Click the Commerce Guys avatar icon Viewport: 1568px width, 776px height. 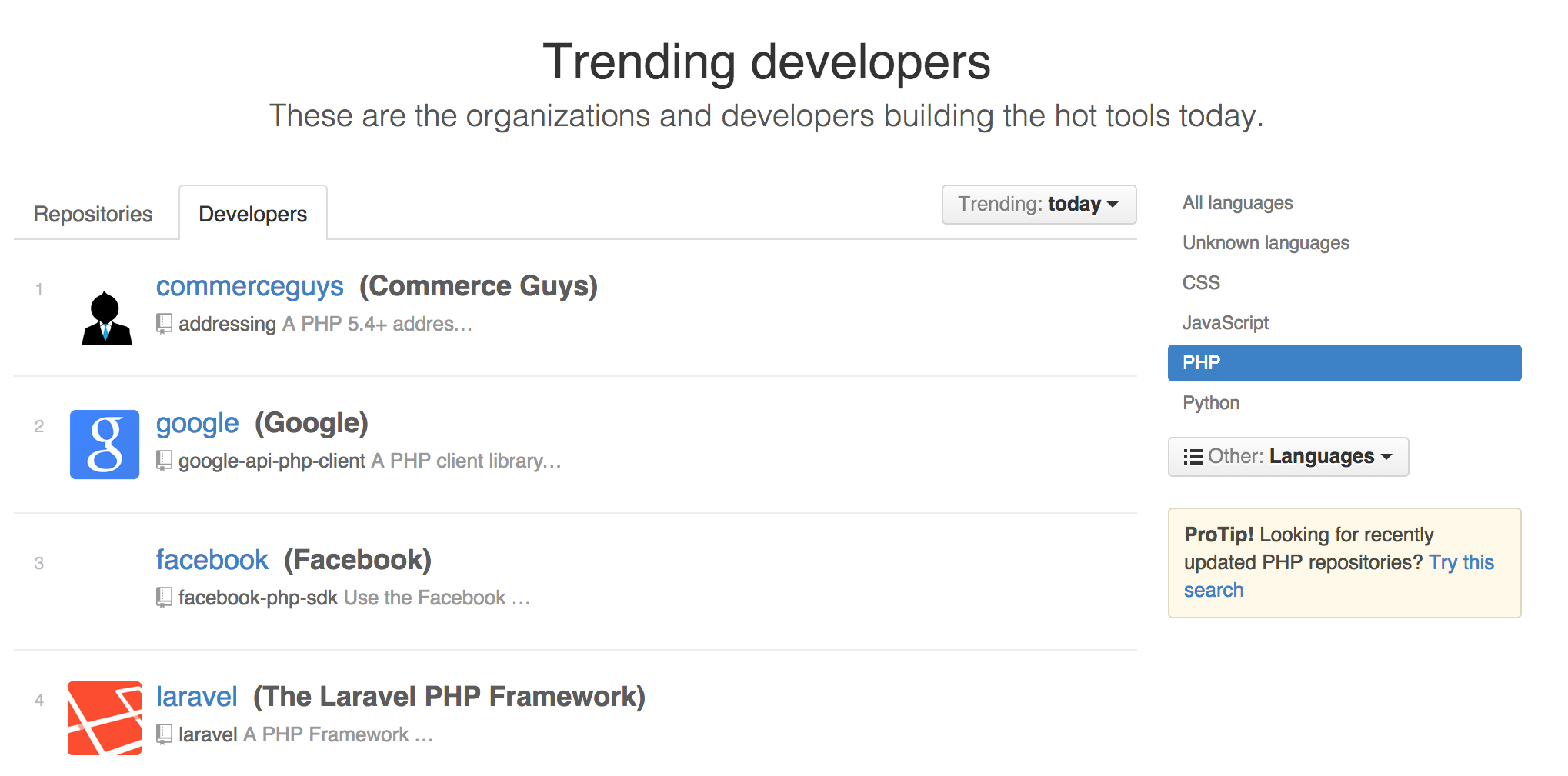pyautogui.click(x=106, y=317)
